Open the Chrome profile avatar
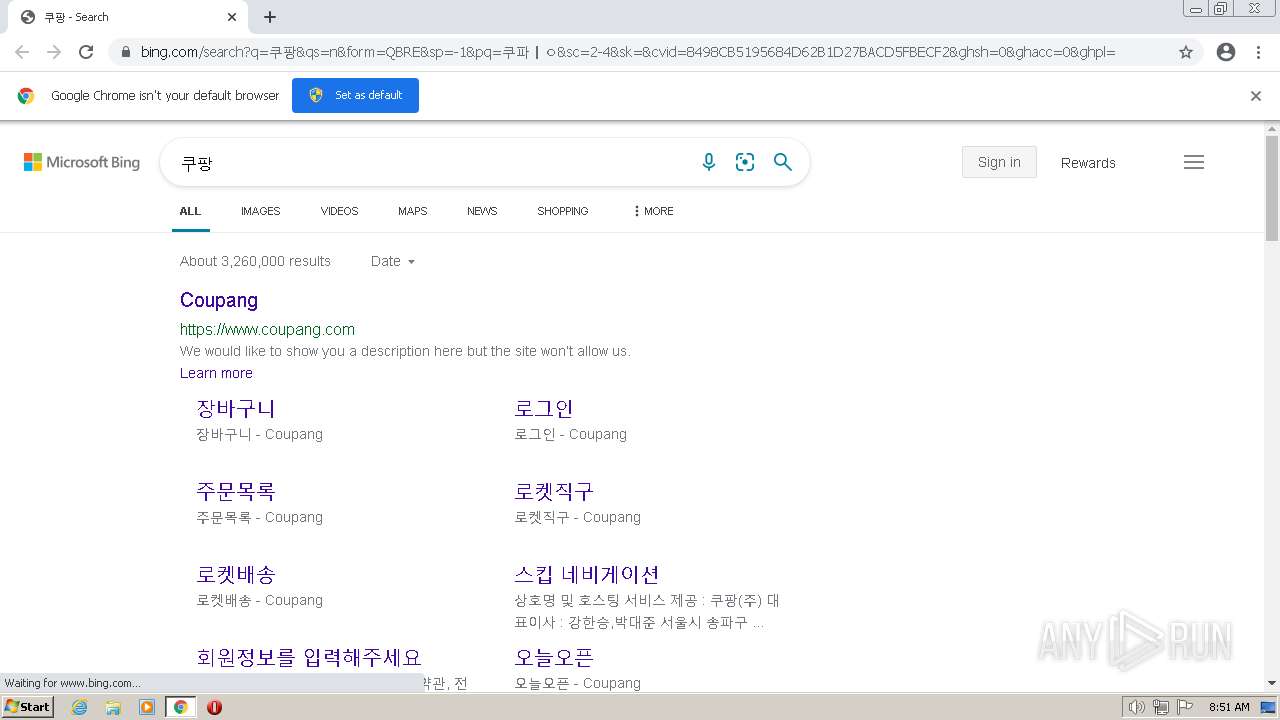The height and width of the screenshot is (720, 1280). [1226, 52]
